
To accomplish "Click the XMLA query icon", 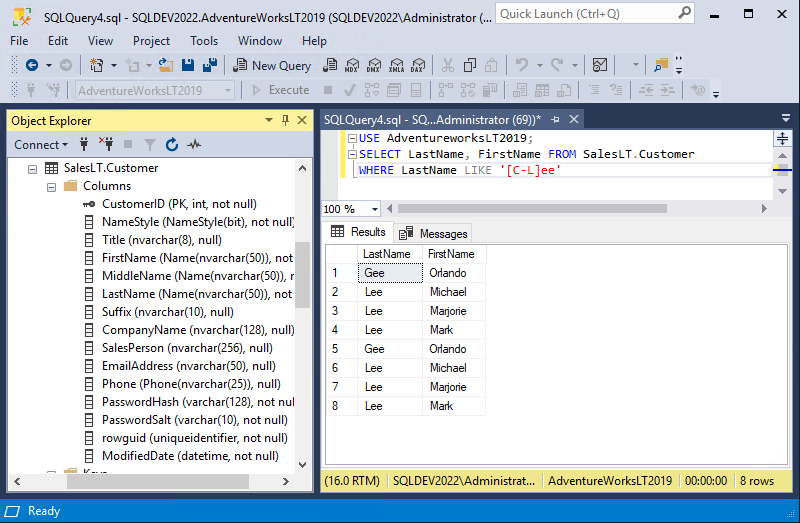I will point(396,65).
